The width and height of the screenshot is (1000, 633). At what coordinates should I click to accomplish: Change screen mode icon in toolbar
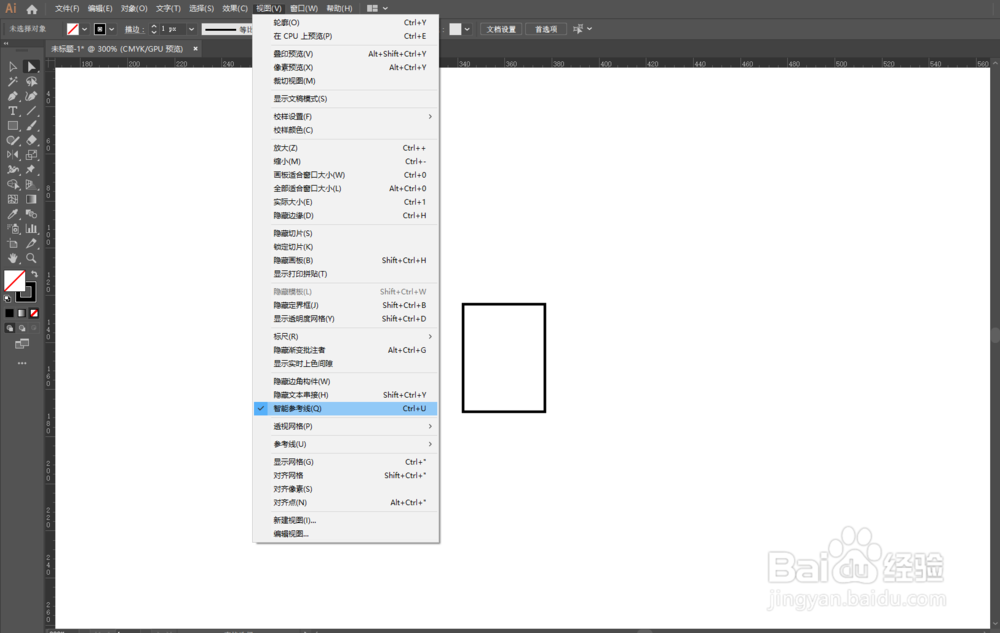[x=22, y=344]
